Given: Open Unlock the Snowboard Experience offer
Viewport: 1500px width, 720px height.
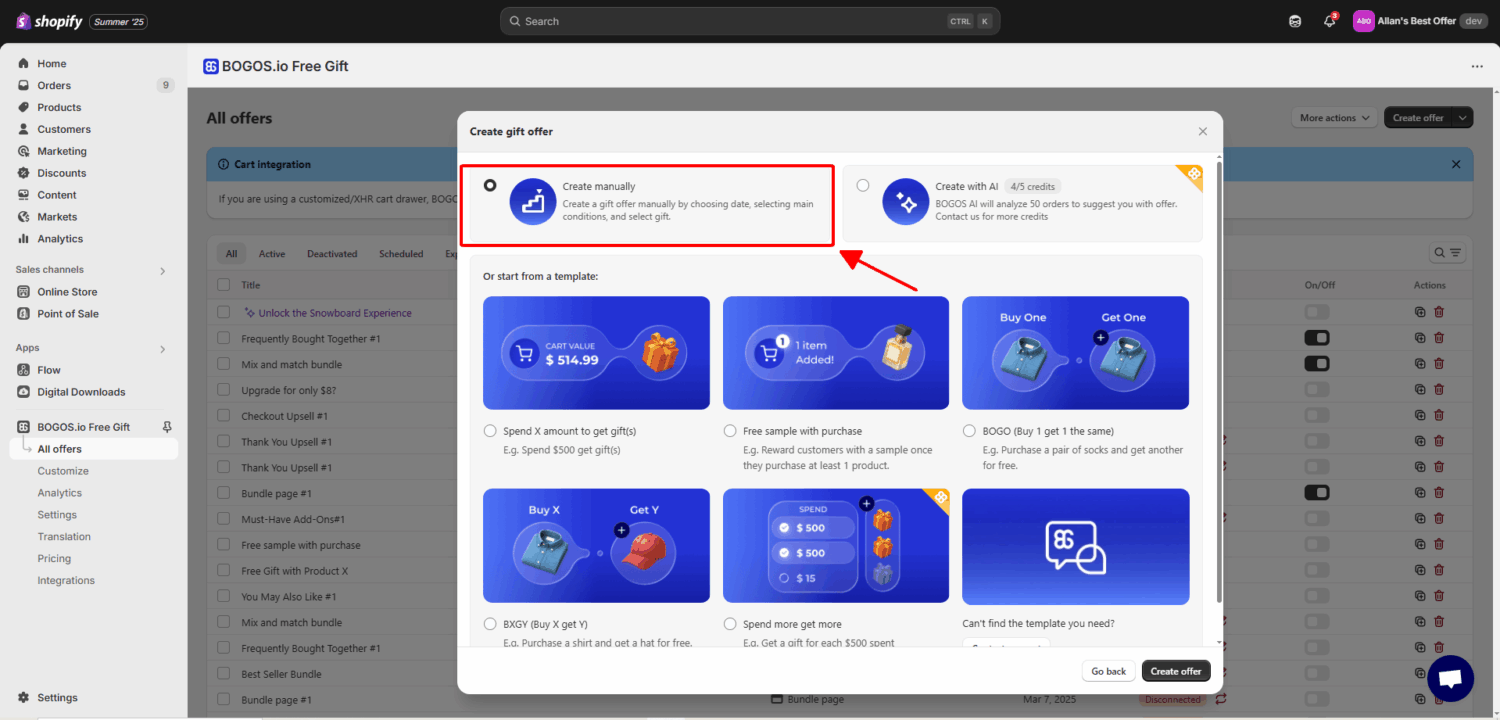Looking at the screenshot, I should point(335,313).
